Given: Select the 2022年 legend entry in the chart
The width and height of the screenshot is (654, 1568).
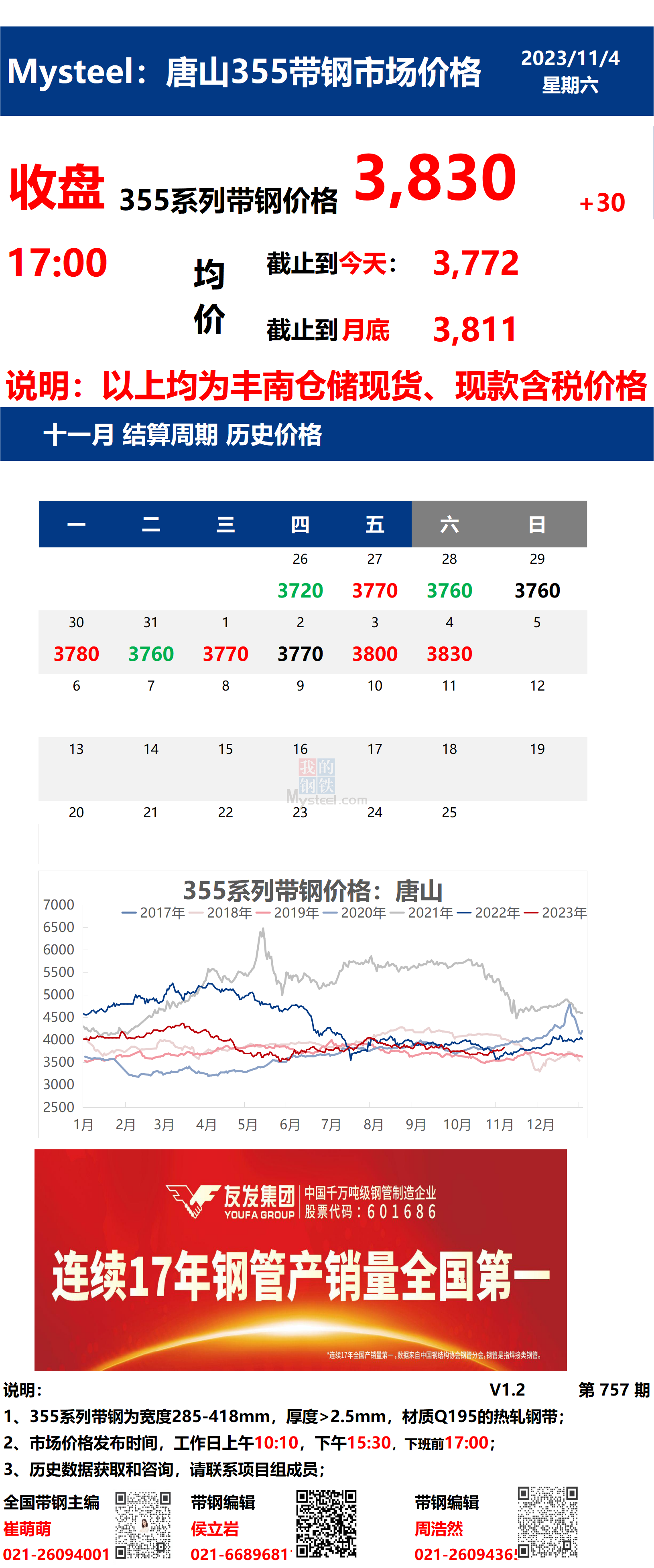Looking at the screenshot, I should coord(488,912).
